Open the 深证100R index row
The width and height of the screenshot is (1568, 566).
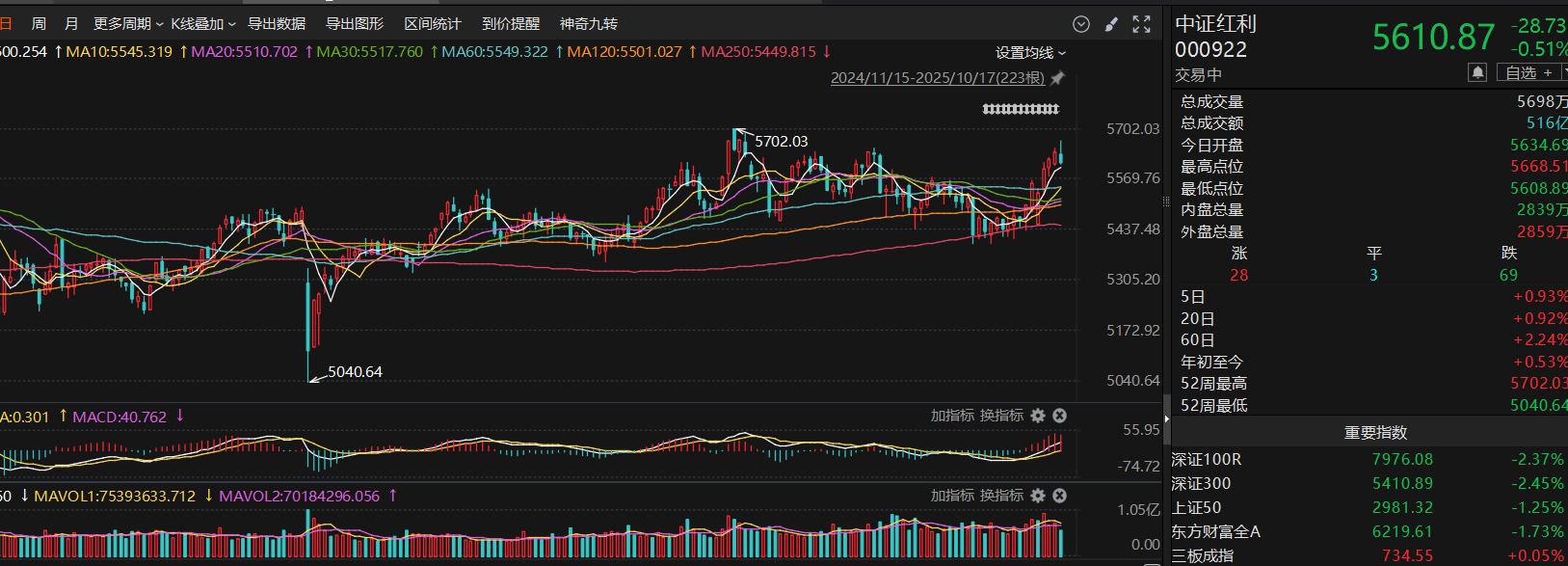coord(1369,460)
